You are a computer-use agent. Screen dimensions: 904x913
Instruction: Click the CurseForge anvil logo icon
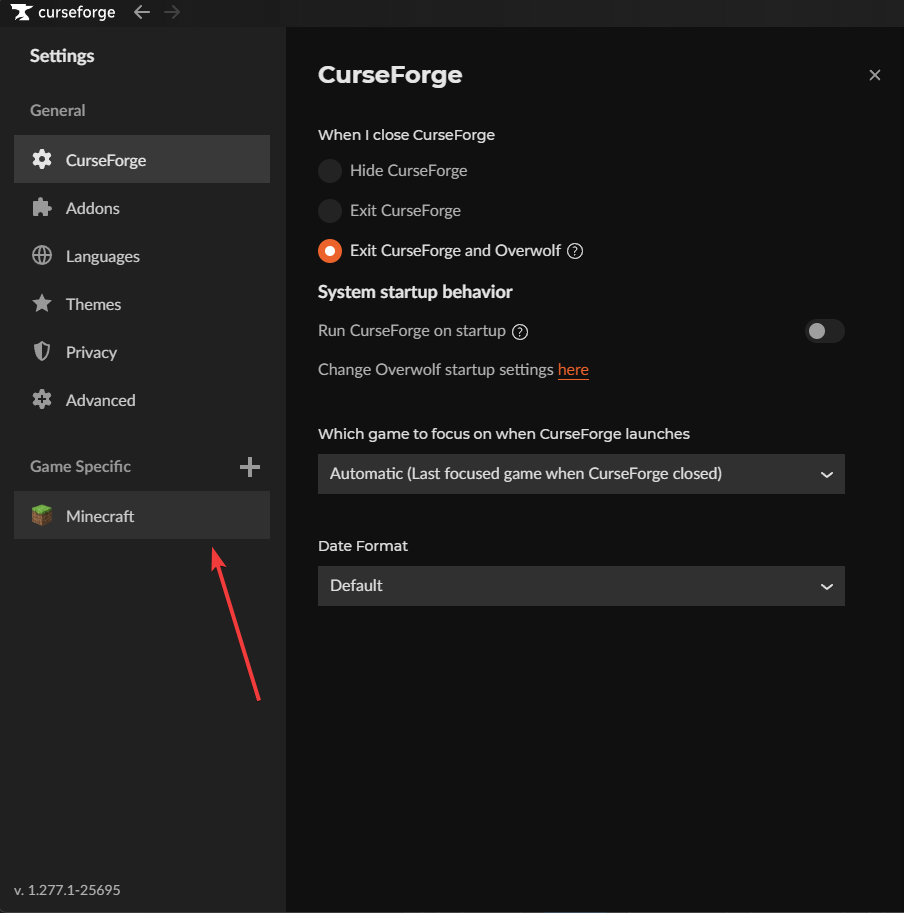(x=22, y=12)
